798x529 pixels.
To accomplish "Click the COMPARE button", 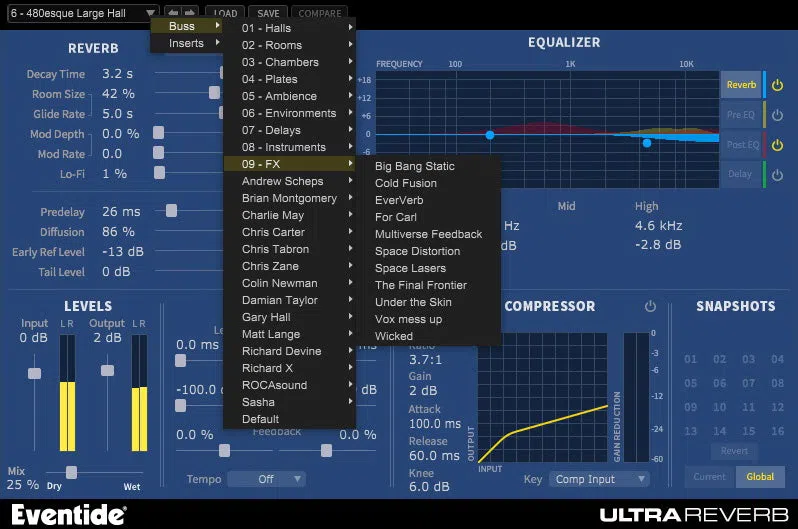I will 320,13.
